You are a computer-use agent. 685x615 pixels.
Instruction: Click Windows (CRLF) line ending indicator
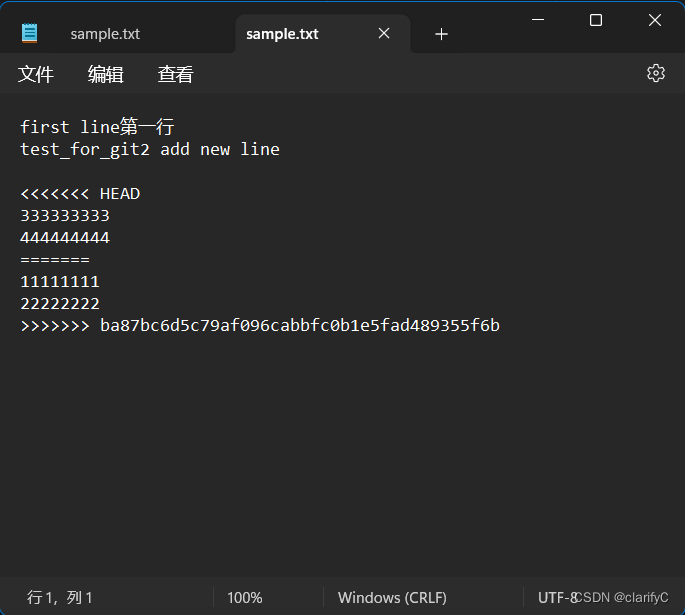pos(392,598)
